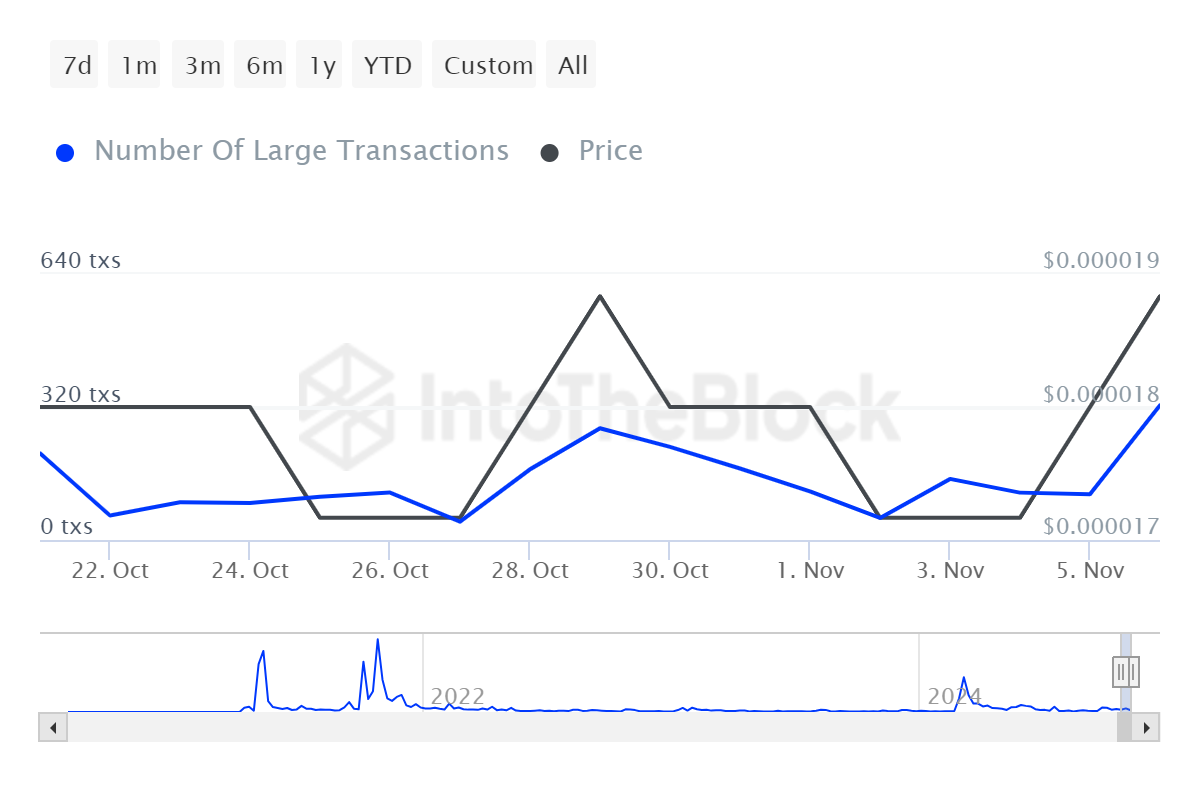
Task: Click the dark gray Price legend dot
Action: [550, 153]
